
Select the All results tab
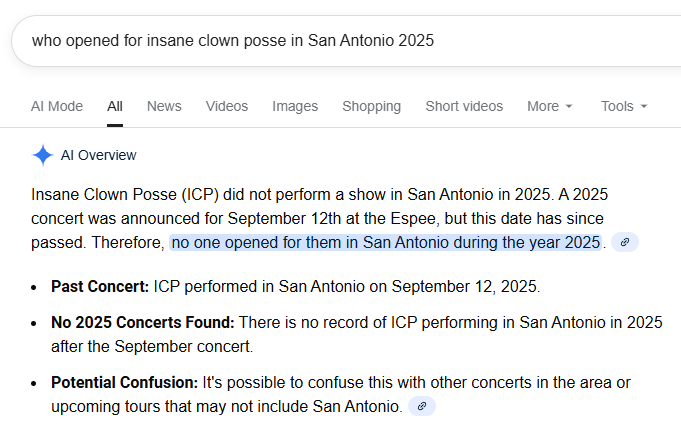pyautogui.click(x=115, y=106)
